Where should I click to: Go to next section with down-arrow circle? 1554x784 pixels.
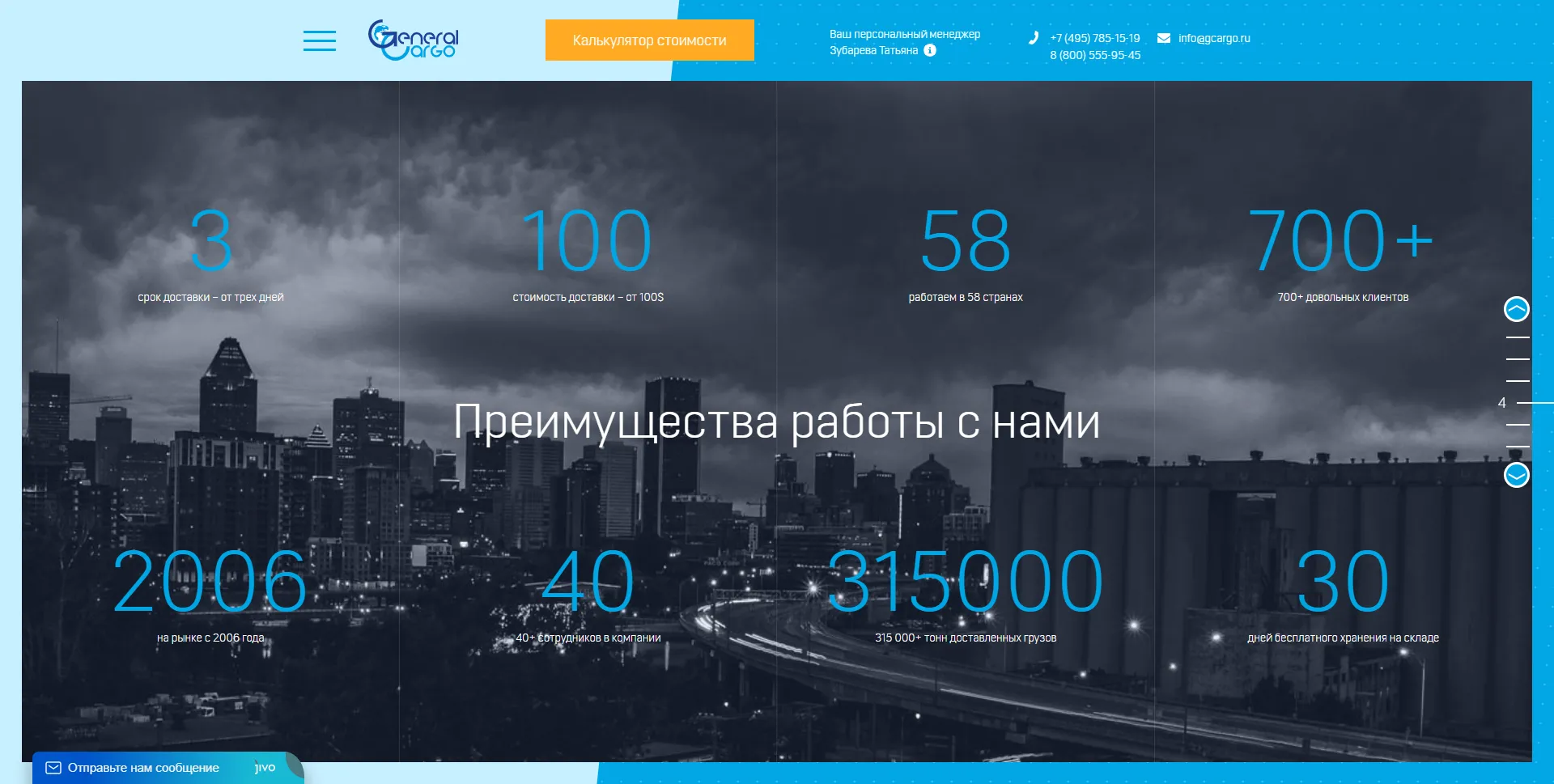tap(1517, 475)
